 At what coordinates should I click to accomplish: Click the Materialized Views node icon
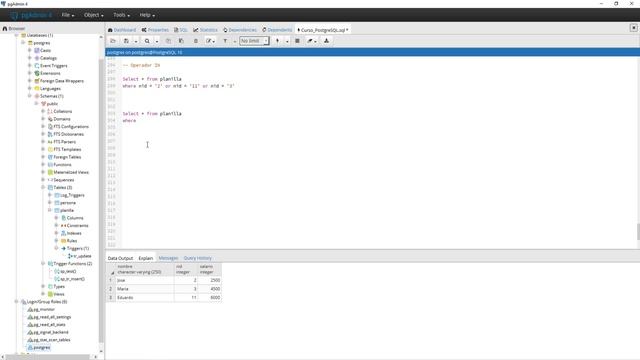[50, 172]
